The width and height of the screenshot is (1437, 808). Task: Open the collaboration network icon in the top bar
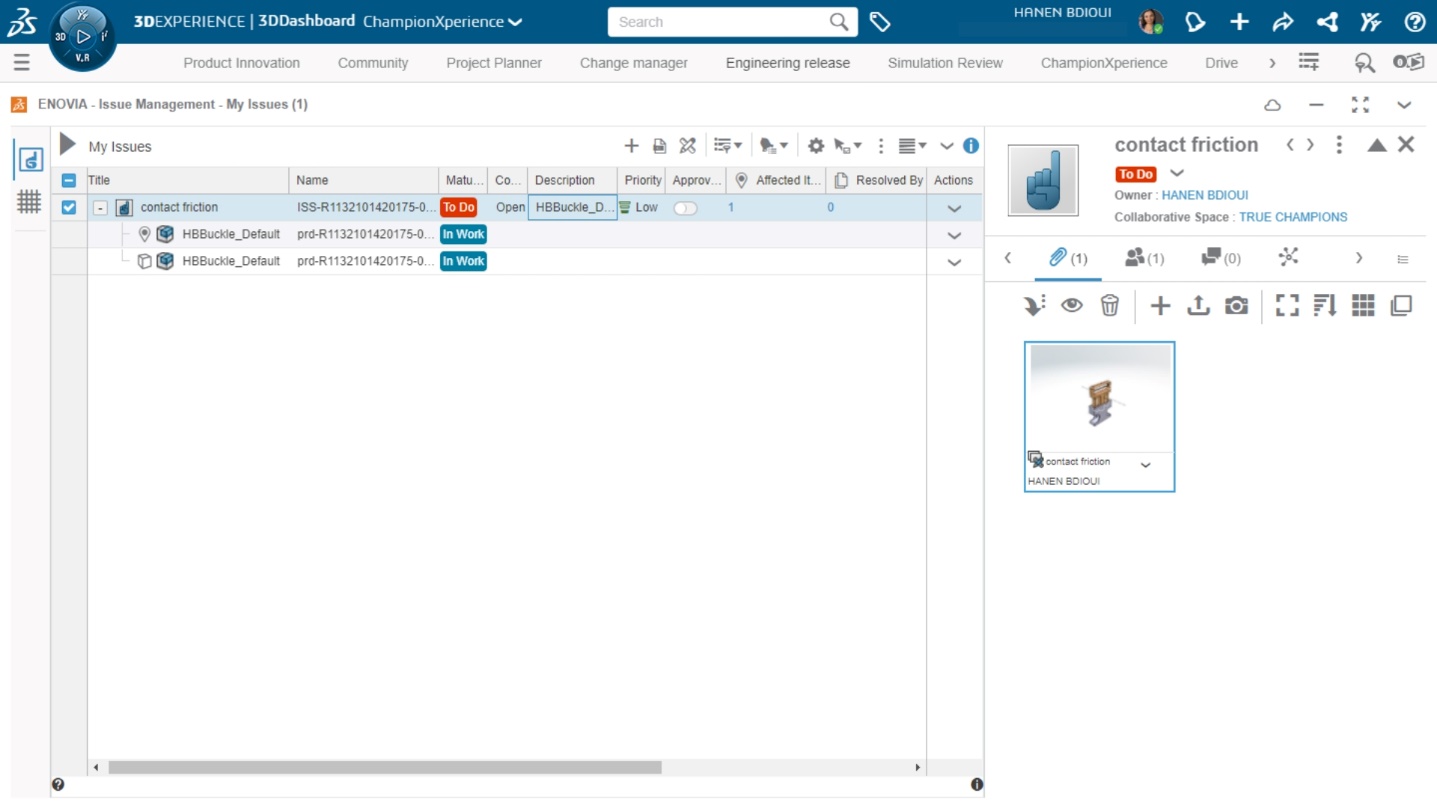tap(1327, 22)
